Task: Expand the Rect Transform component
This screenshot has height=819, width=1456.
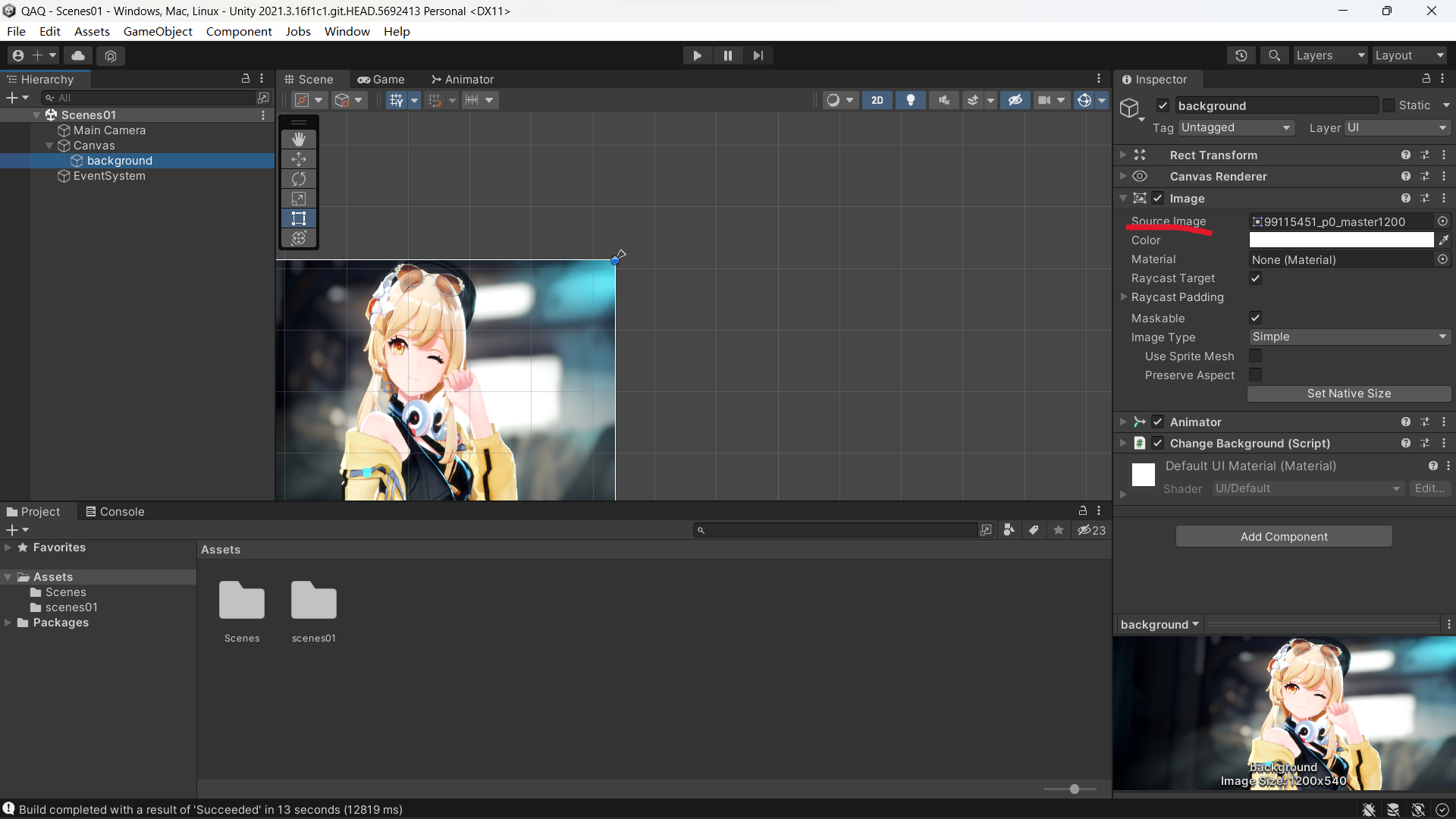Action: pos(1123,155)
